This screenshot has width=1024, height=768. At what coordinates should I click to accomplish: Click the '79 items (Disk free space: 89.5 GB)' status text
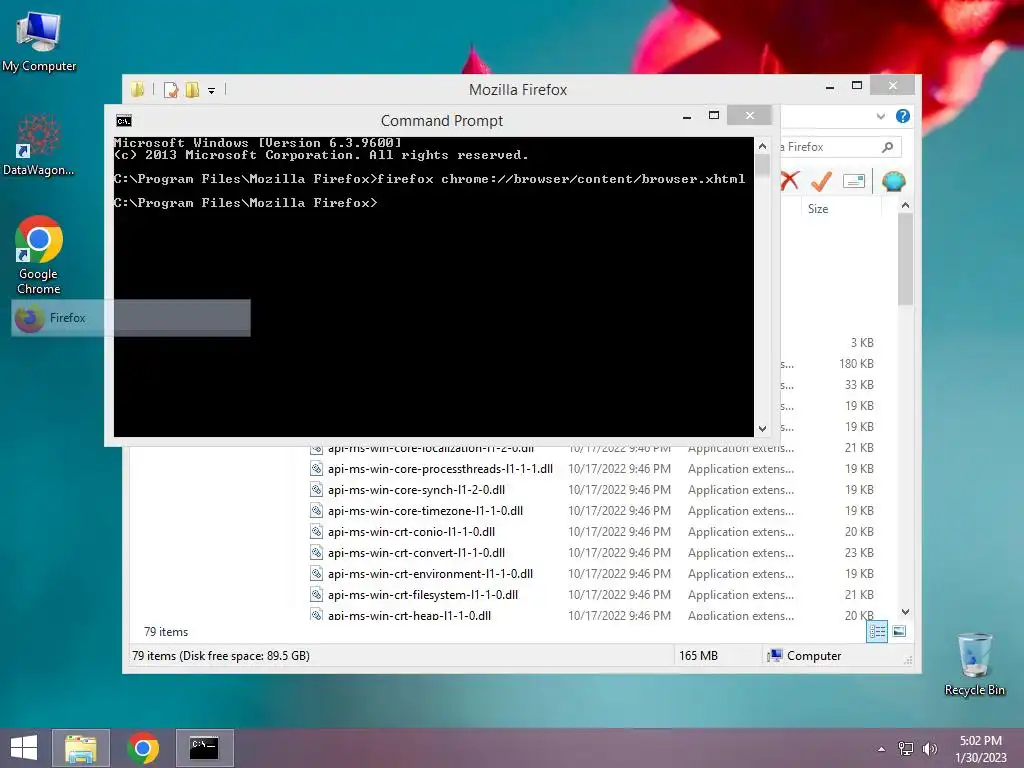coord(221,656)
